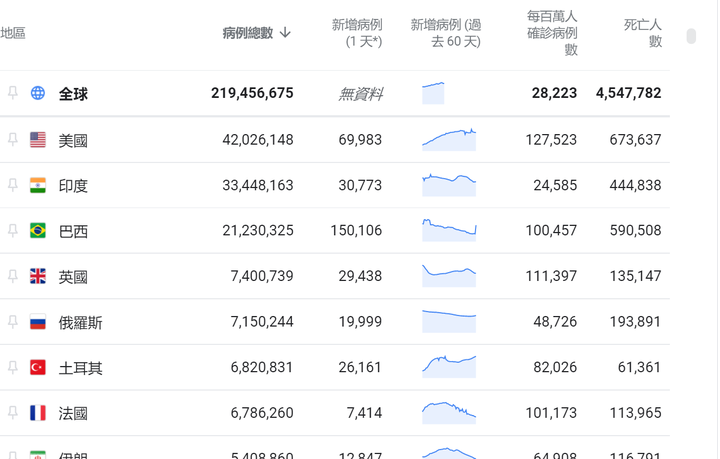Click the Turkey flag icon
Image resolution: width=720 pixels, height=459 pixels.
38,367
